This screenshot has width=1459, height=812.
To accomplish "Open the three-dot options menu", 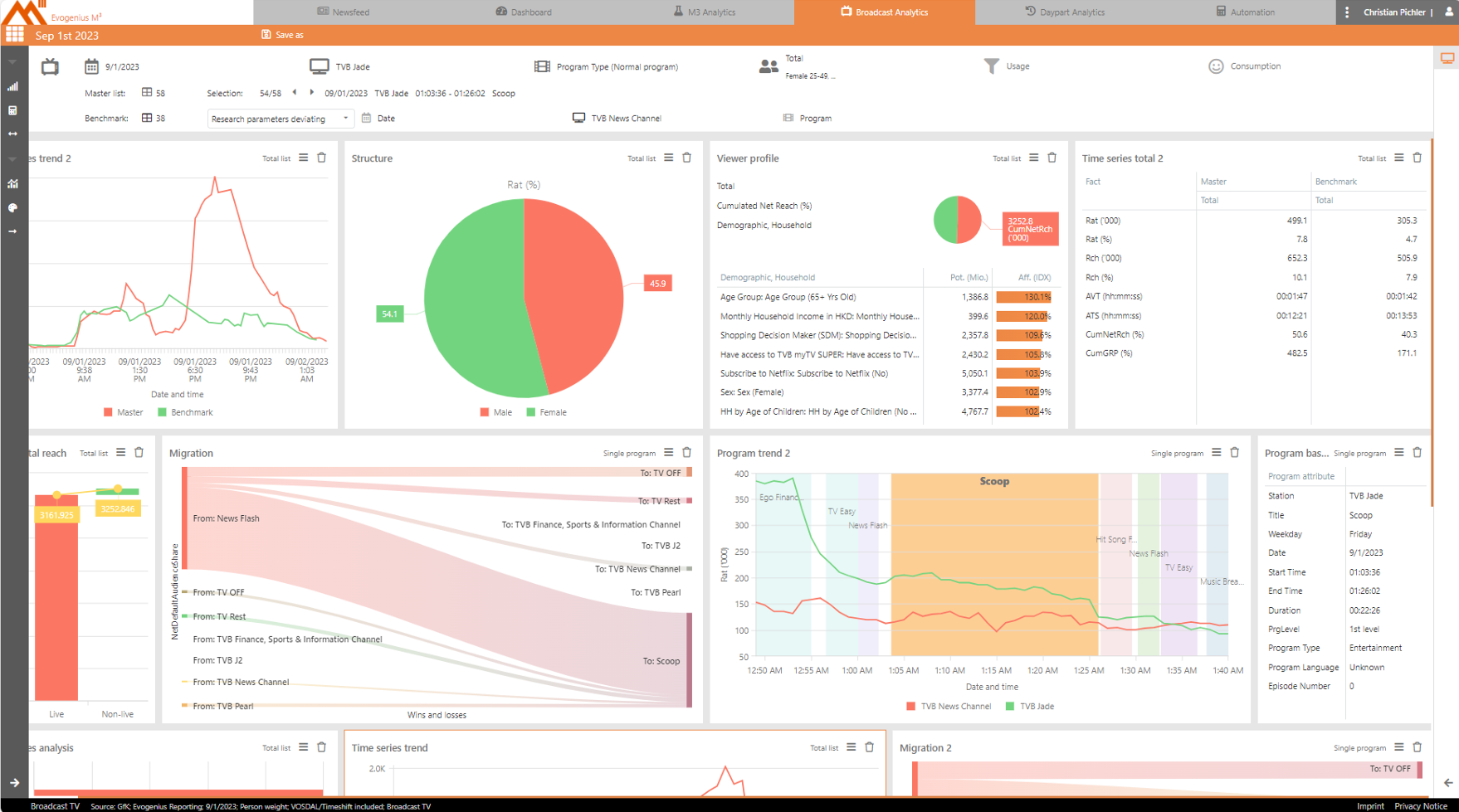I will (1347, 12).
